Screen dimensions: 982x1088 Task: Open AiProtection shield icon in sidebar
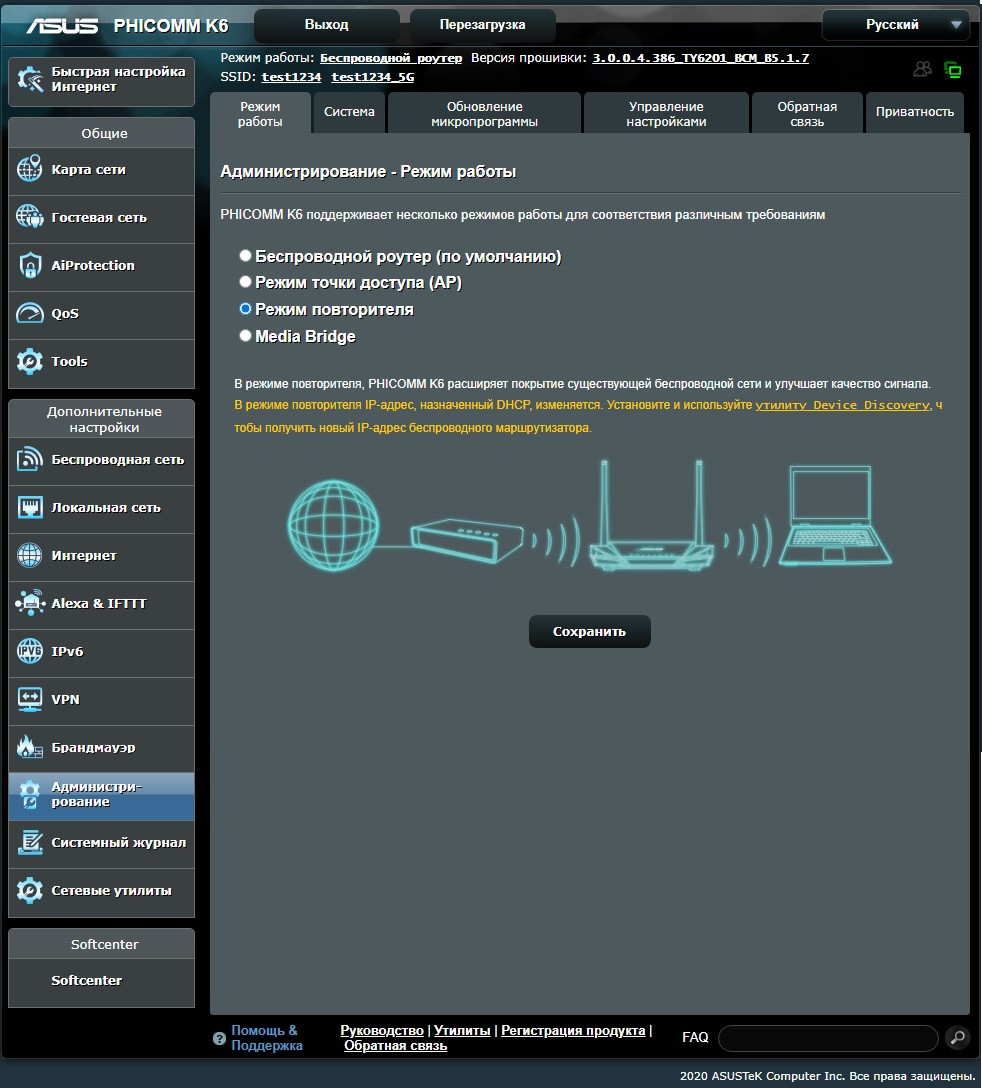coord(30,266)
